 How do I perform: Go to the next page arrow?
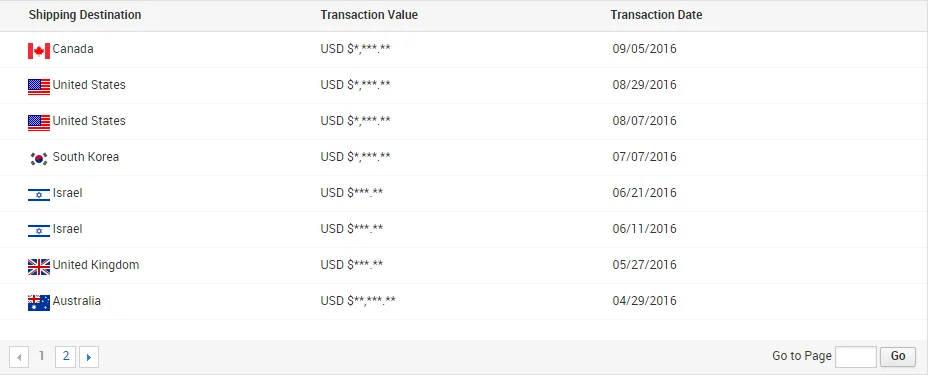coord(89,357)
